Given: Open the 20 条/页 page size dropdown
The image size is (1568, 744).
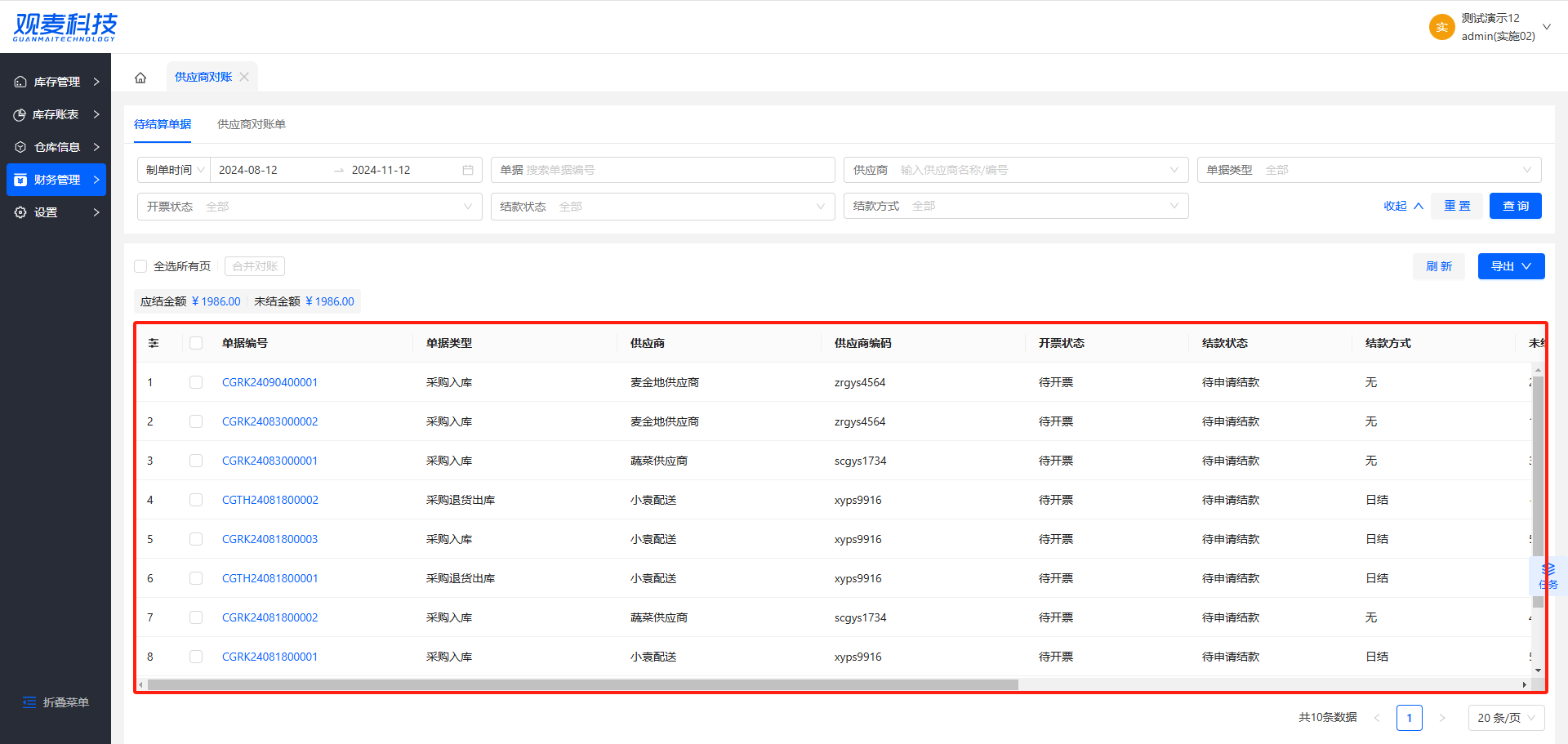Looking at the screenshot, I should point(1506,718).
